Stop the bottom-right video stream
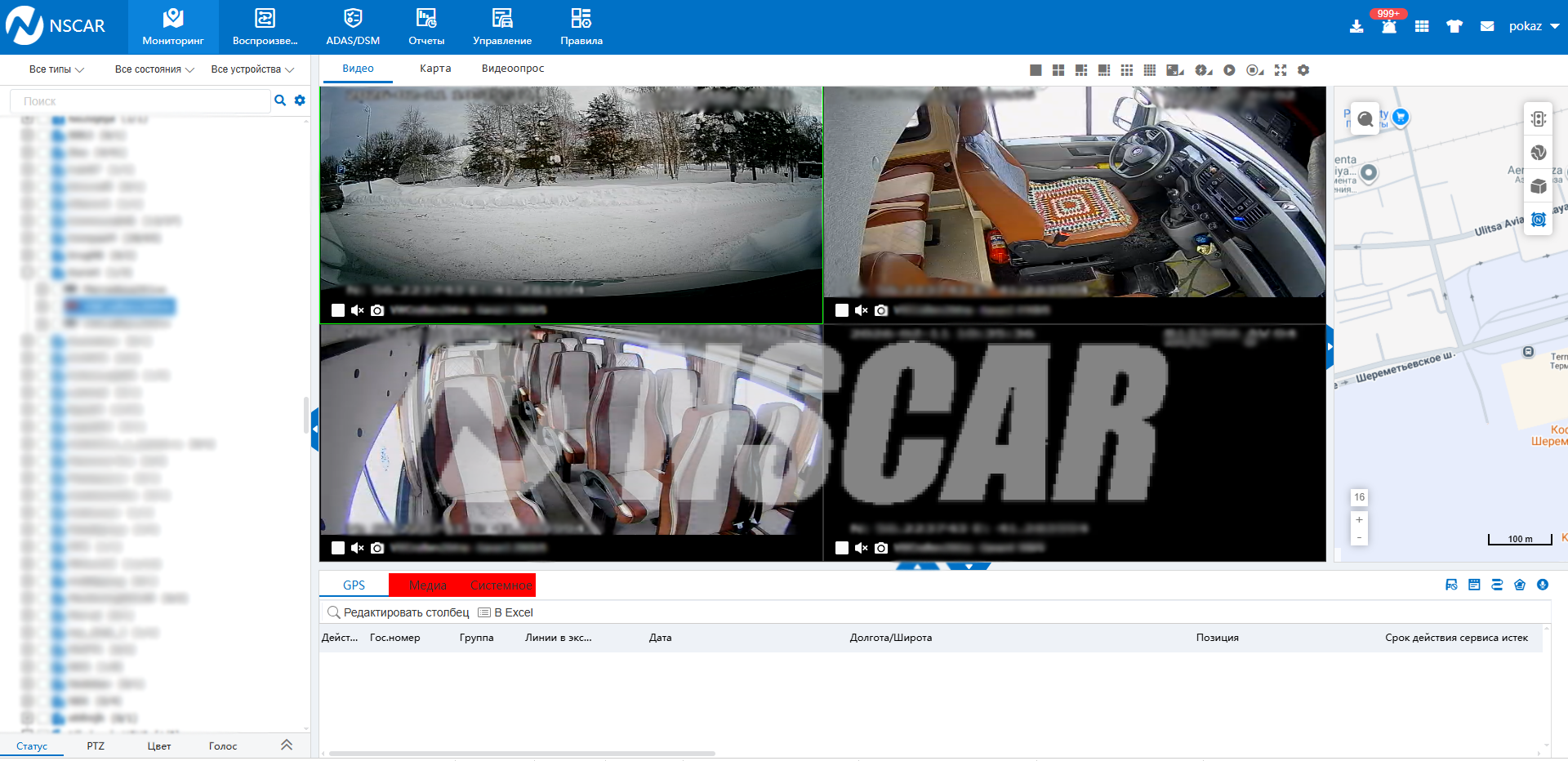The image size is (1568, 761). pyautogui.click(x=842, y=548)
